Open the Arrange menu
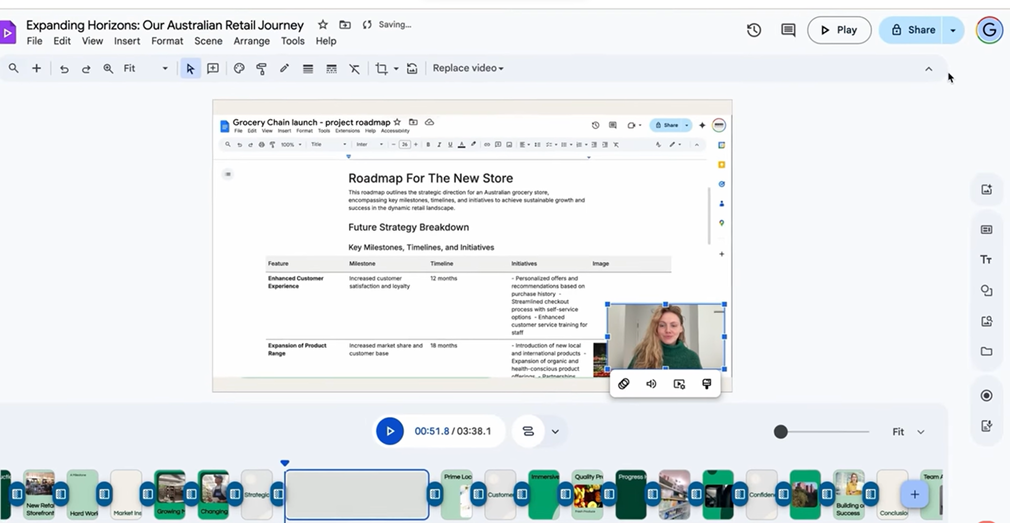Screen dimensions: 1010x523 point(251,41)
